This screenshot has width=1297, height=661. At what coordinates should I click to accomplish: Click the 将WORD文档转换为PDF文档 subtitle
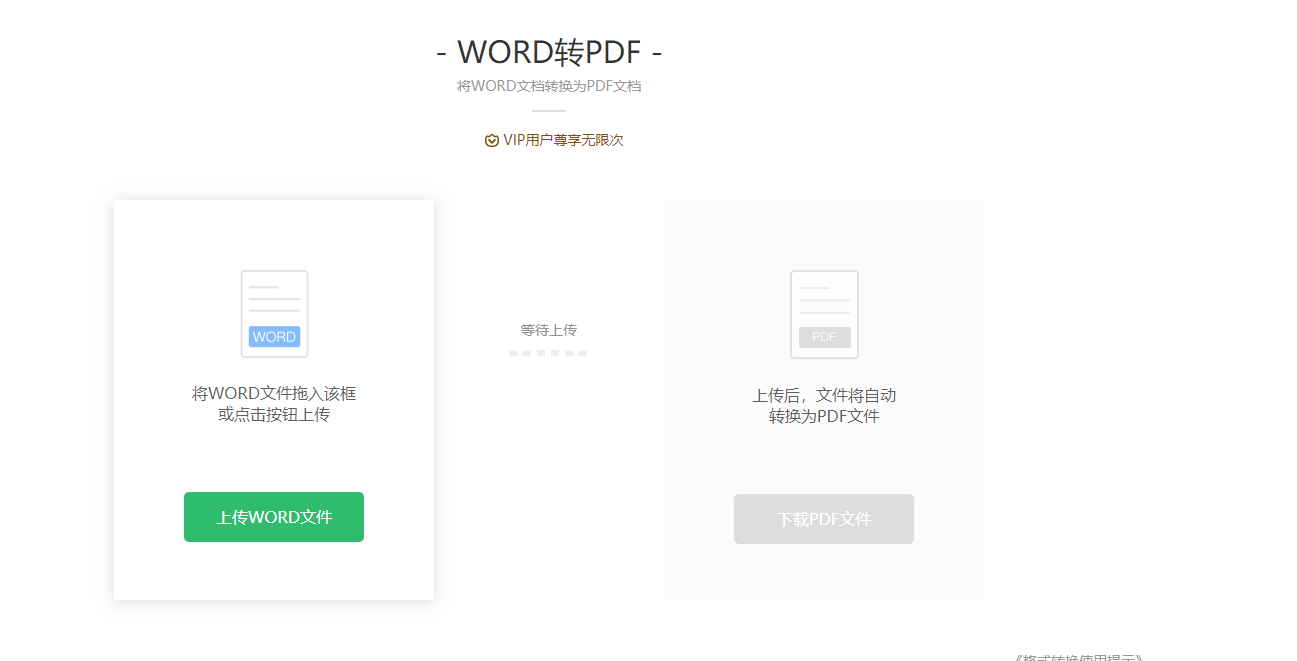[x=549, y=86]
